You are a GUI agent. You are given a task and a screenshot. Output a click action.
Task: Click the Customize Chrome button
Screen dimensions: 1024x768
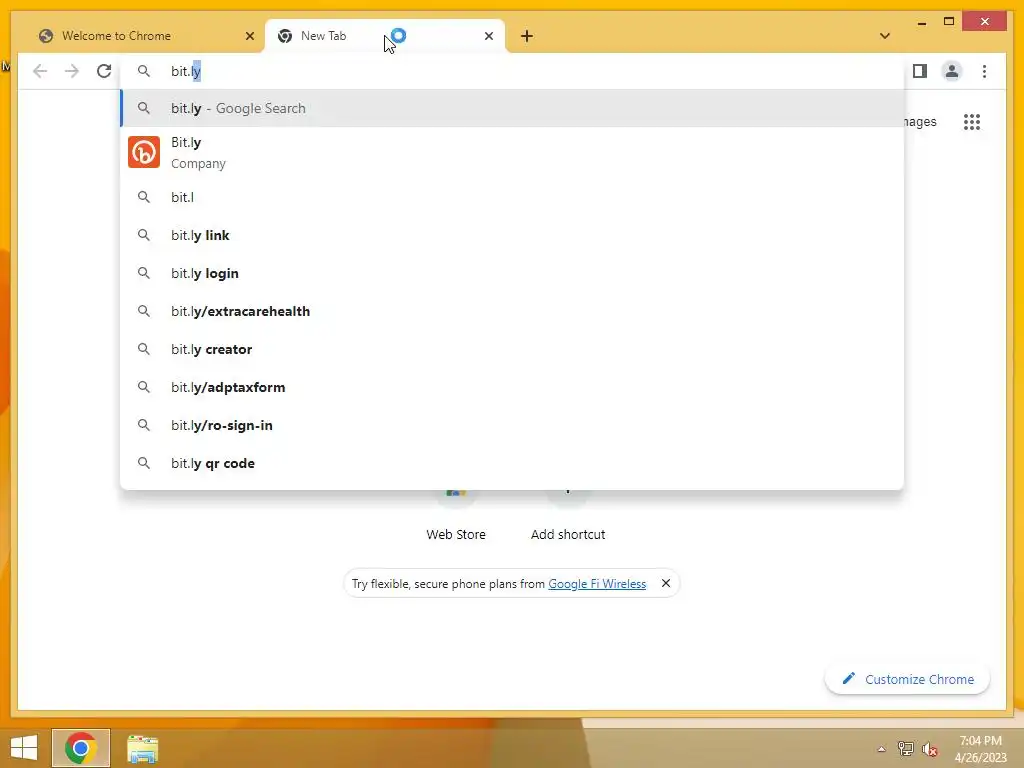908,679
